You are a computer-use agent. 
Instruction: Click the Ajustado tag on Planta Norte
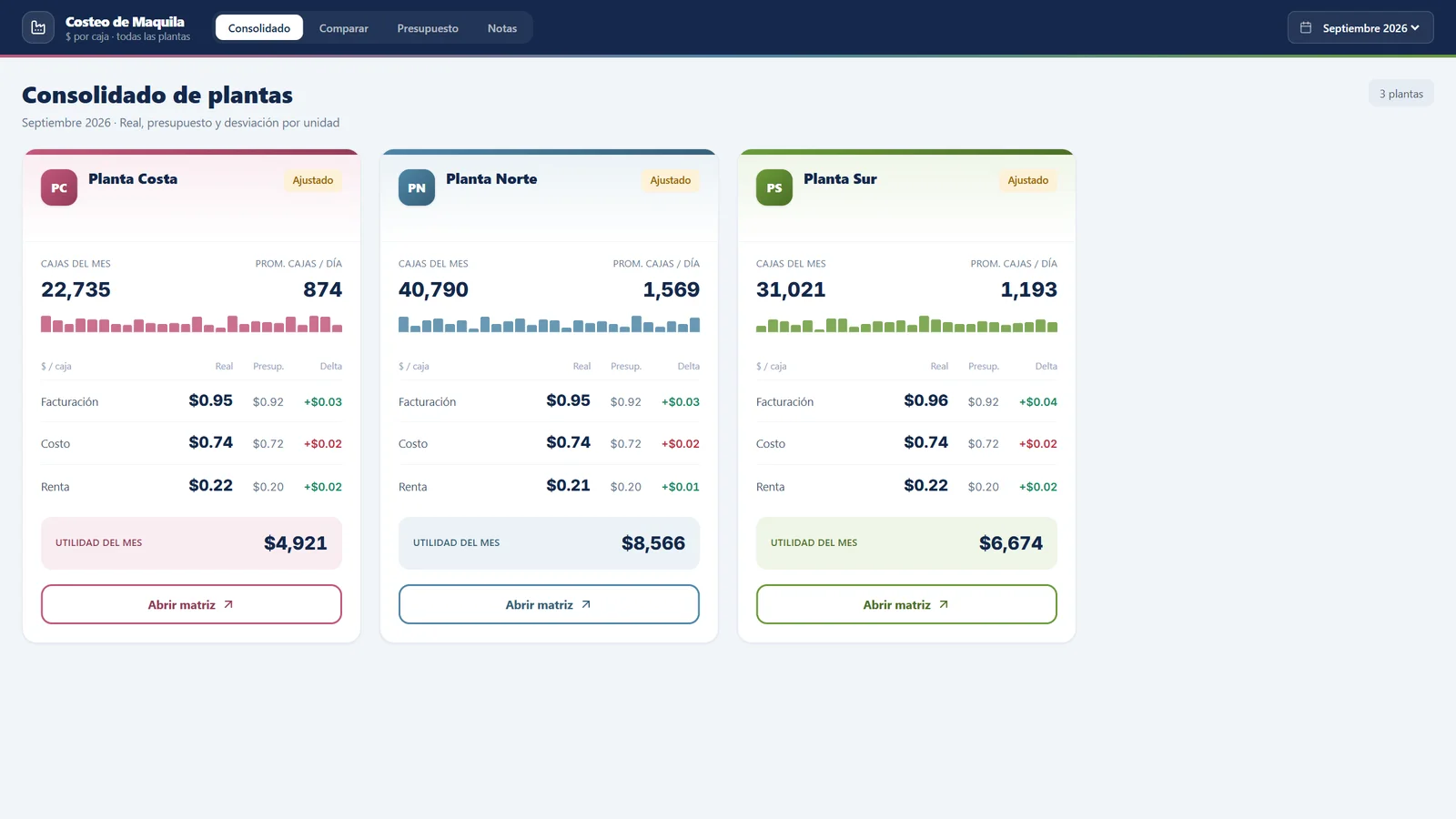click(671, 180)
